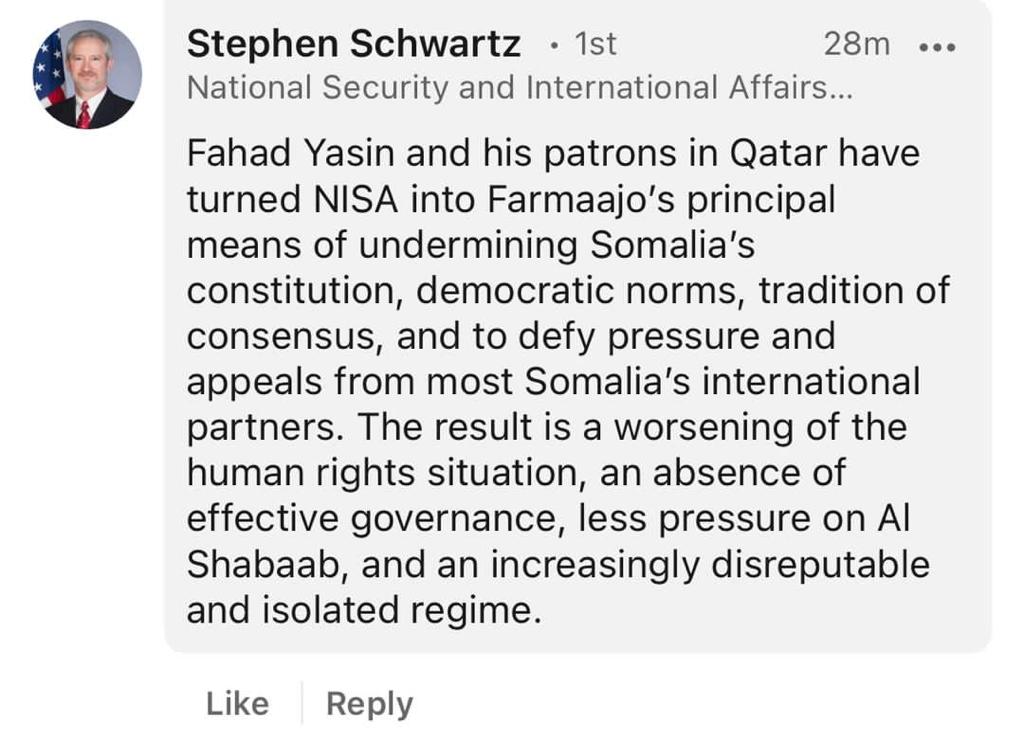This screenshot has width=1024, height=743.
Task: Click the name Fahad Yasin in comment
Action: 291,154
